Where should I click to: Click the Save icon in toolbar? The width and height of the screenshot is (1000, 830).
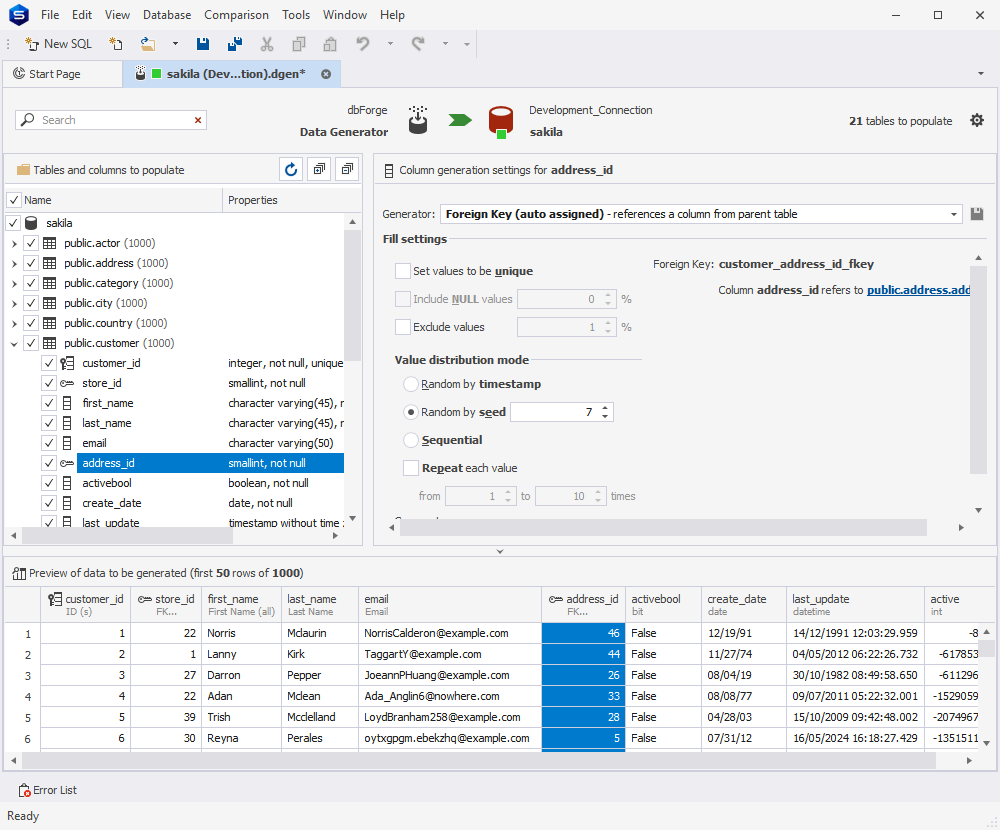[x=203, y=44]
